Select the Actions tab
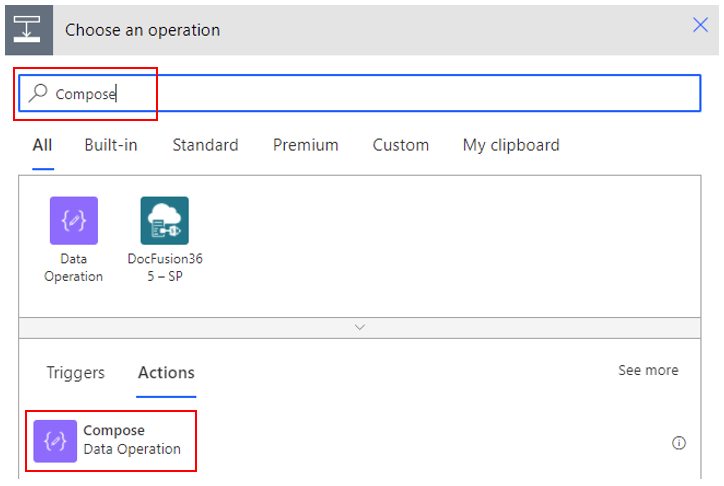The height and width of the screenshot is (486, 724). [166, 372]
